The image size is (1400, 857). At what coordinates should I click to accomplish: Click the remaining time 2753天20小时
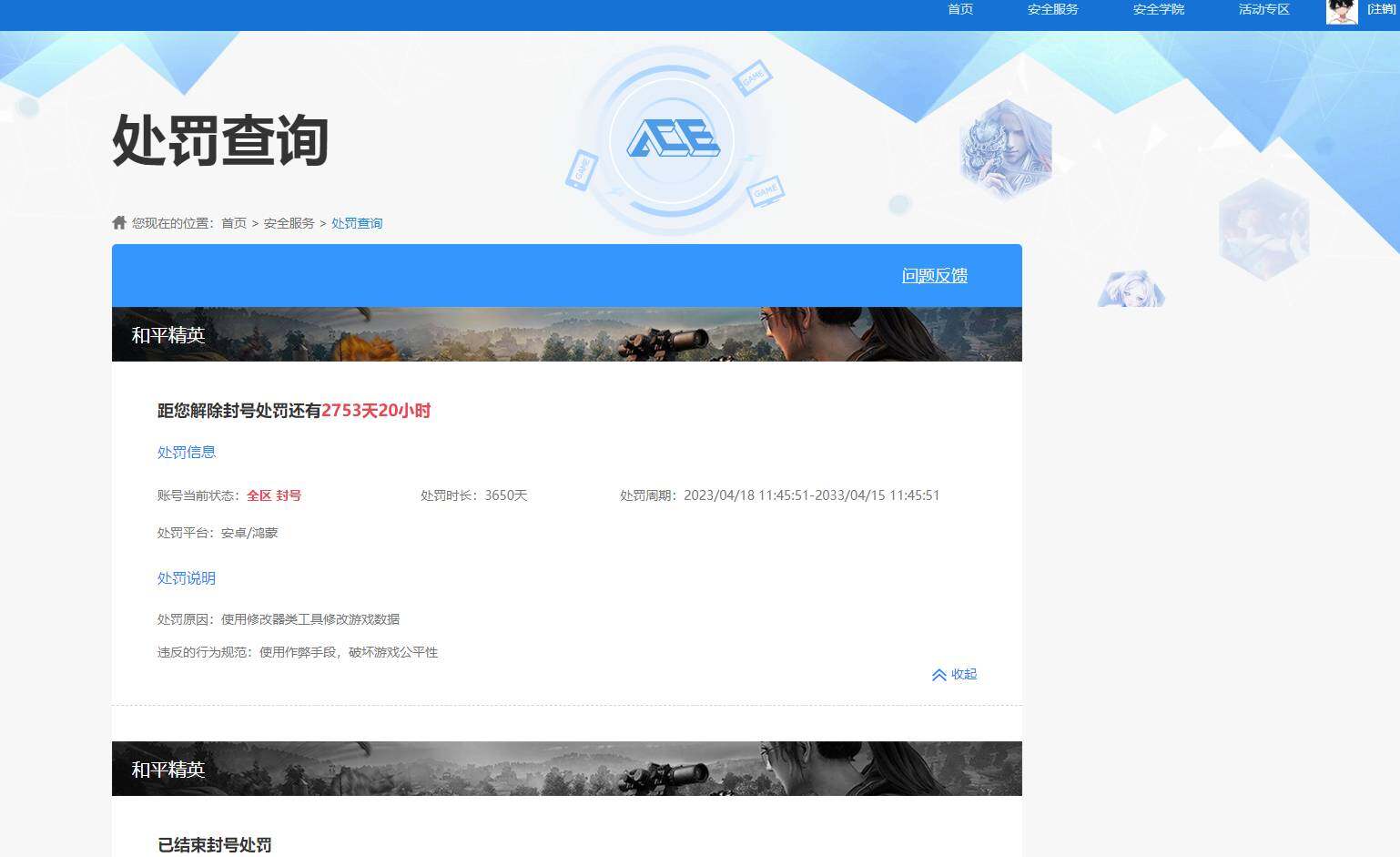pos(376,411)
